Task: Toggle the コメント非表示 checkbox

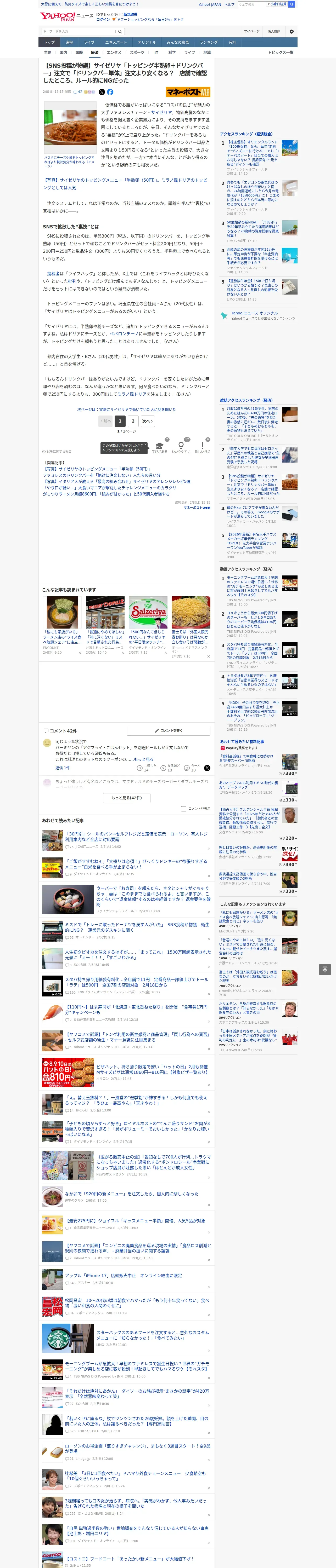Action: 183,808
